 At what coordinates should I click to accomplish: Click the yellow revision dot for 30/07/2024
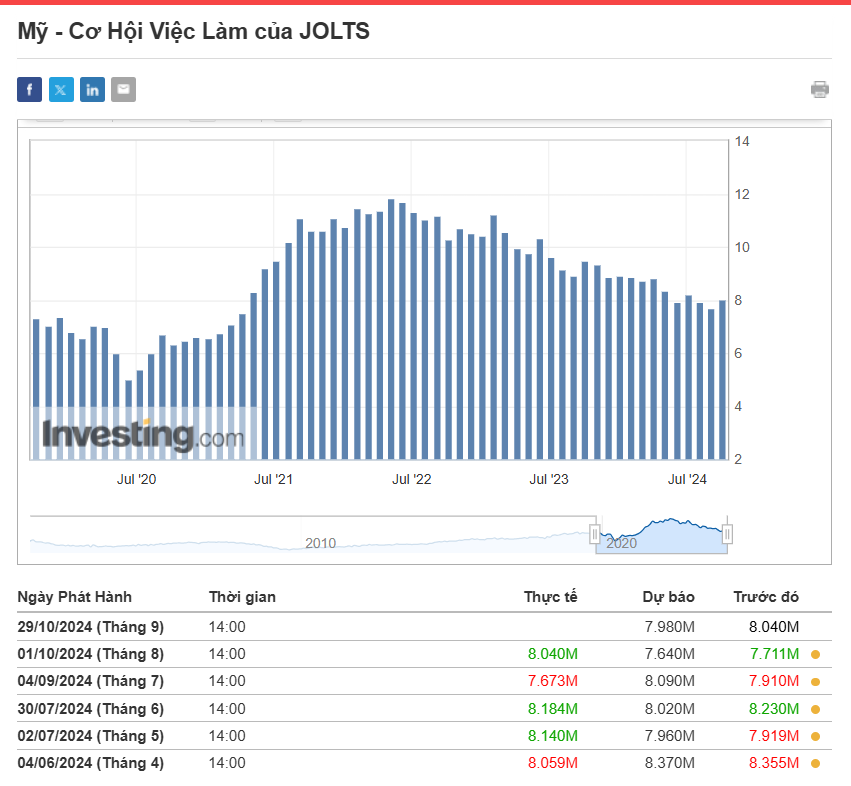coord(816,709)
